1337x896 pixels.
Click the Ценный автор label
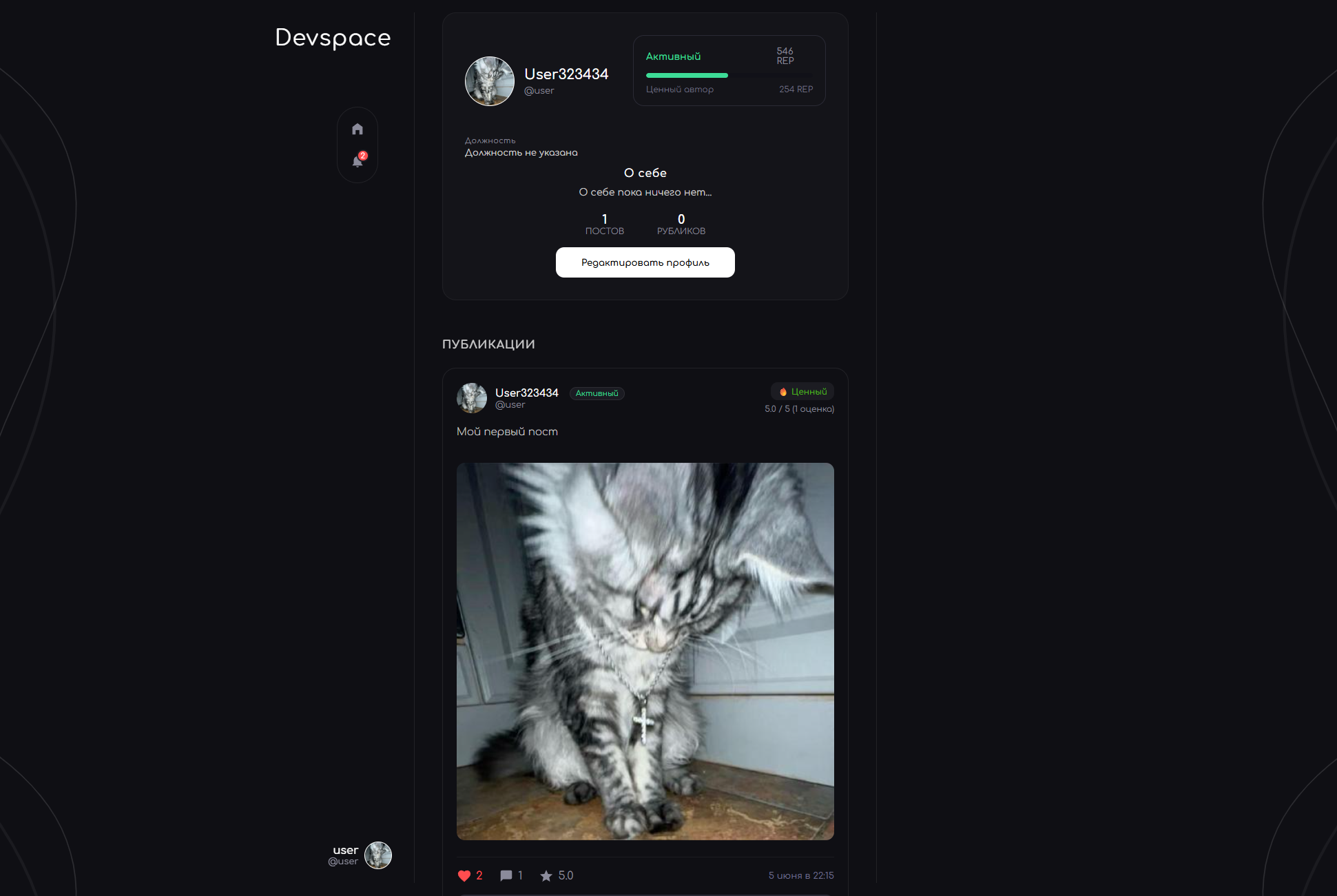[x=680, y=90]
